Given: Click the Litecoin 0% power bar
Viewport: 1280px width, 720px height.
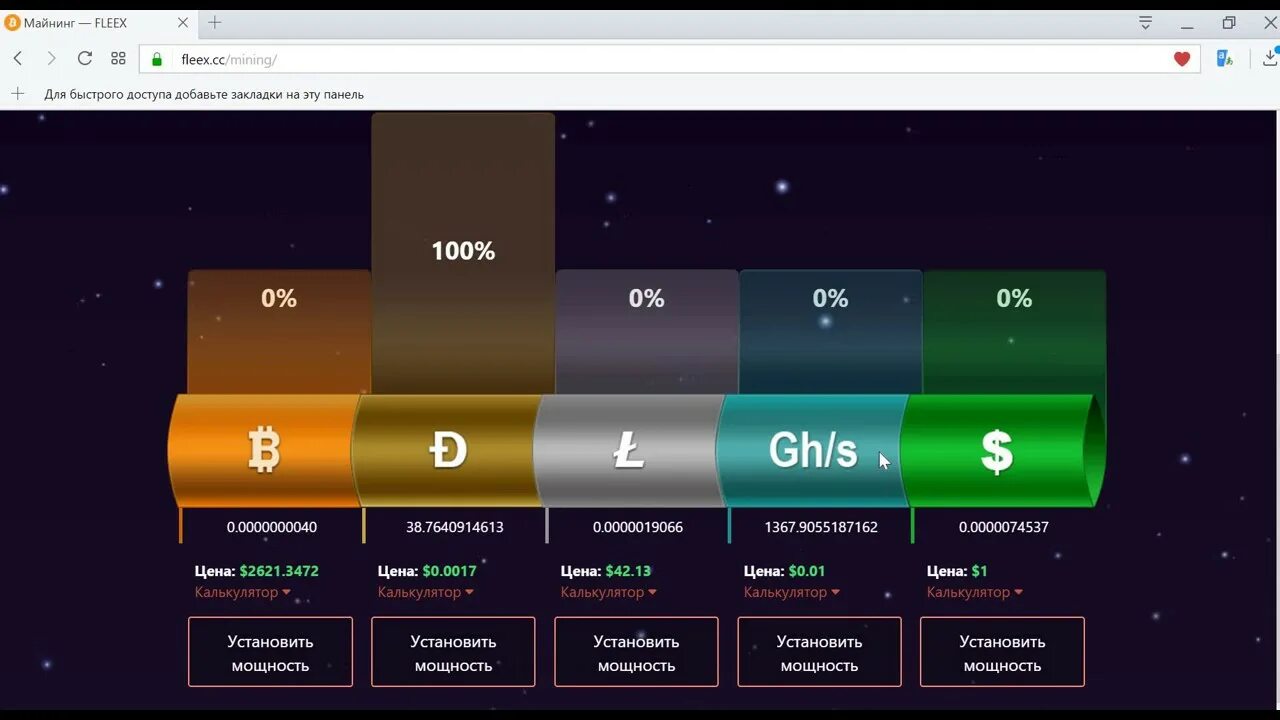Looking at the screenshot, I should pos(647,332).
